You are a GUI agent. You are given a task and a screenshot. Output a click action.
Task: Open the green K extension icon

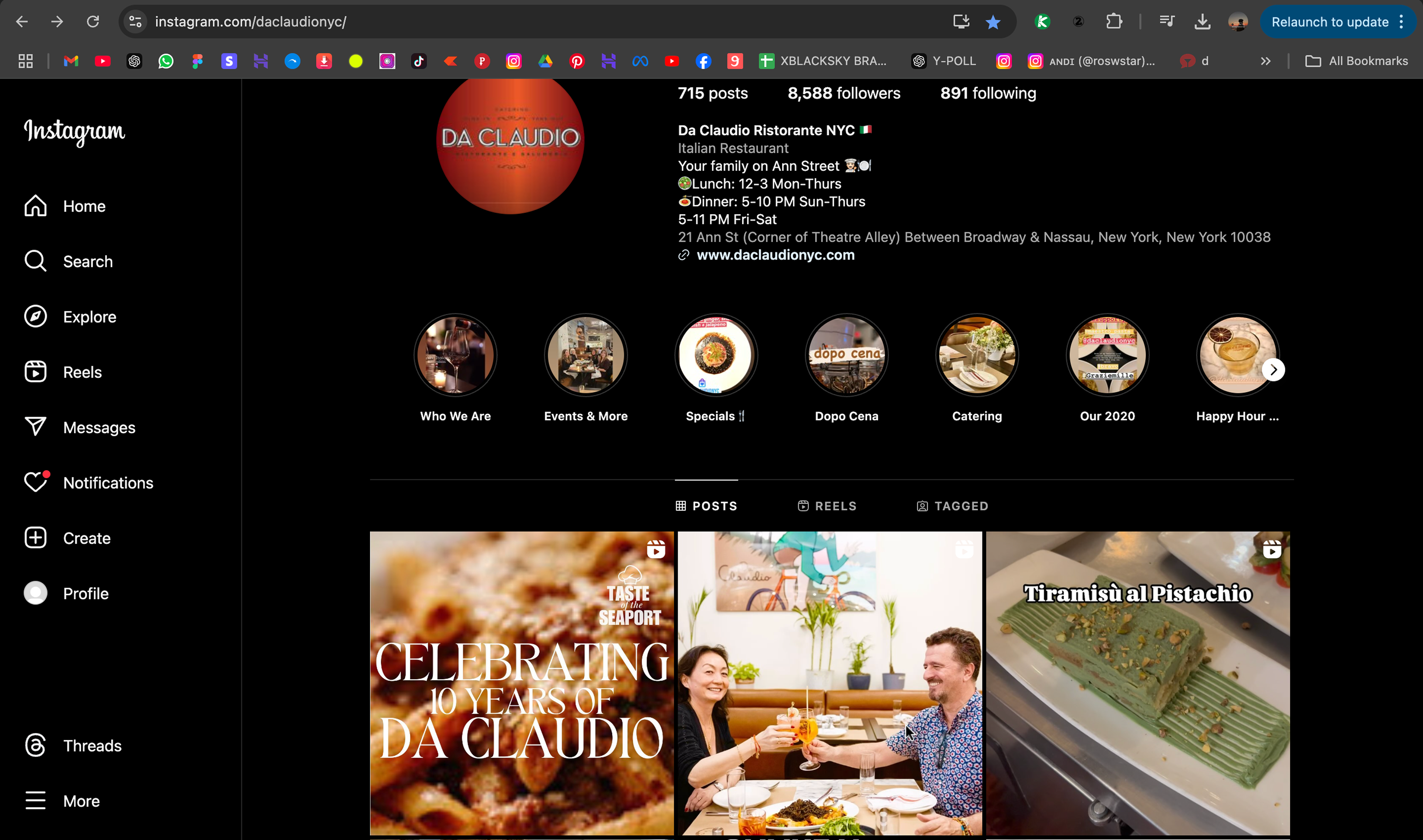click(1042, 21)
